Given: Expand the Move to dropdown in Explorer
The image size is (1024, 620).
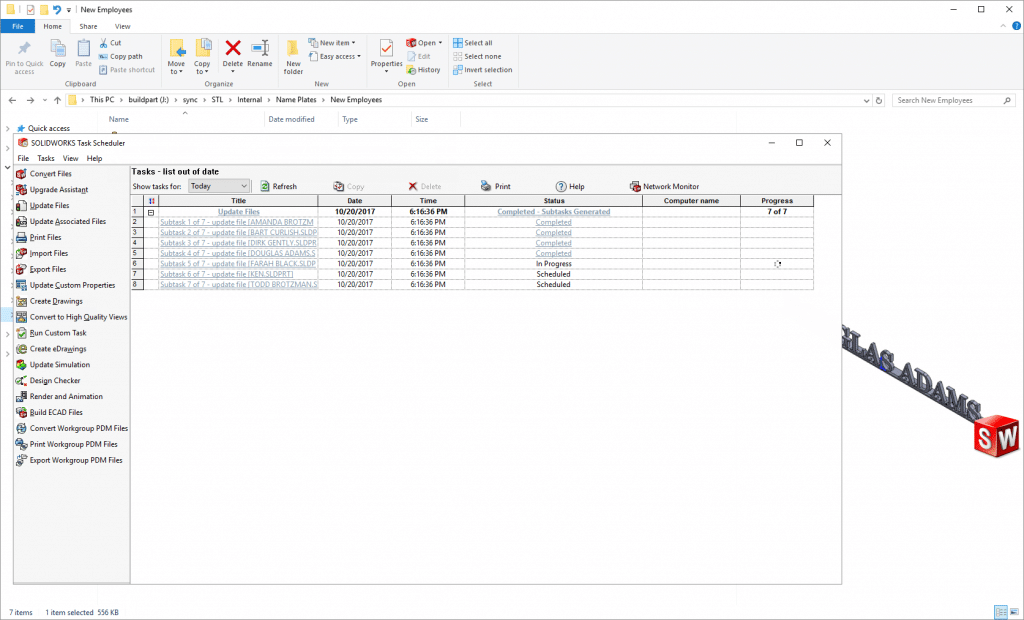Looking at the screenshot, I should click(176, 68).
